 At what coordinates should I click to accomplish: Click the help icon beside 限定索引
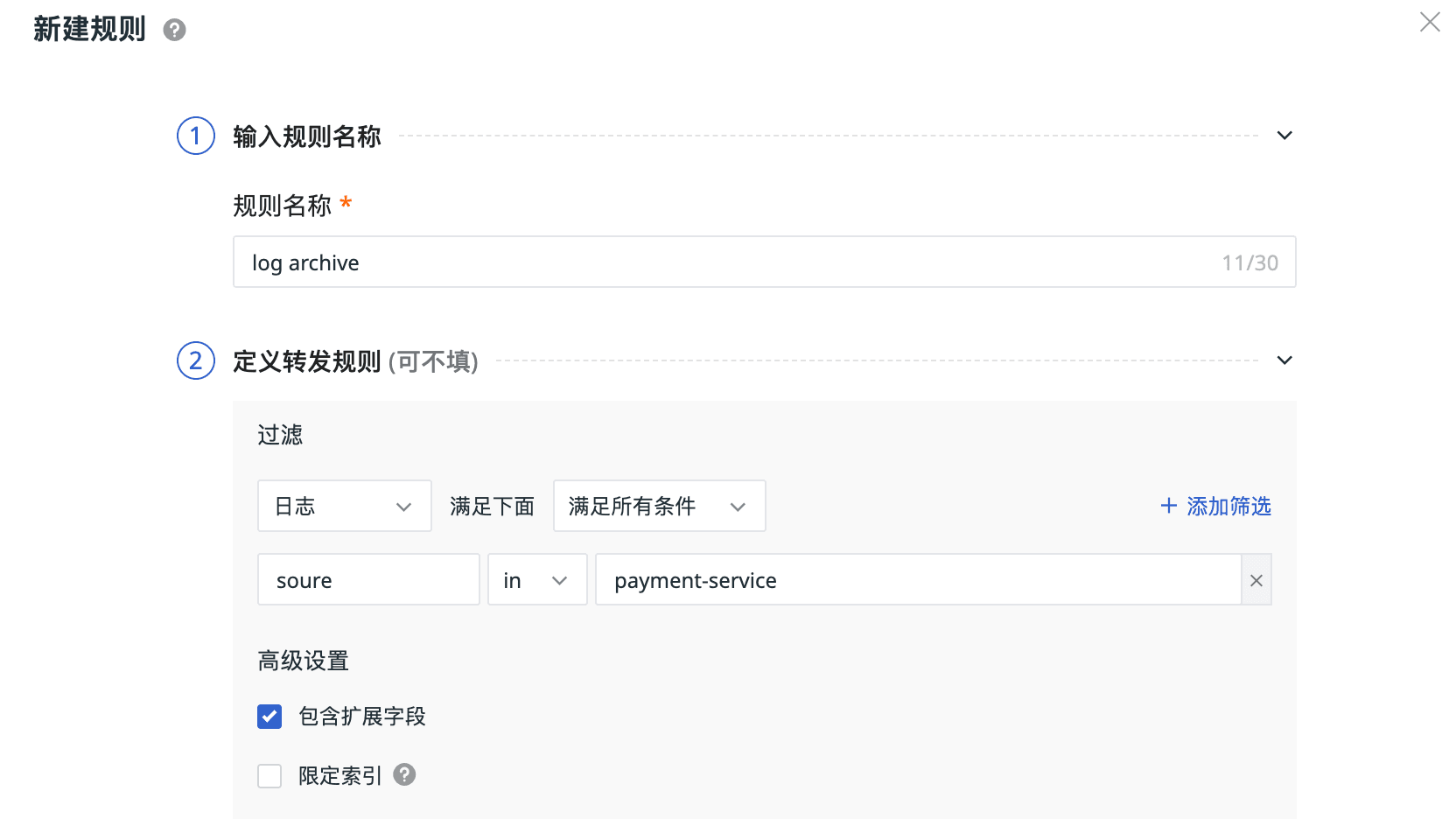pyautogui.click(x=404, y=774)
